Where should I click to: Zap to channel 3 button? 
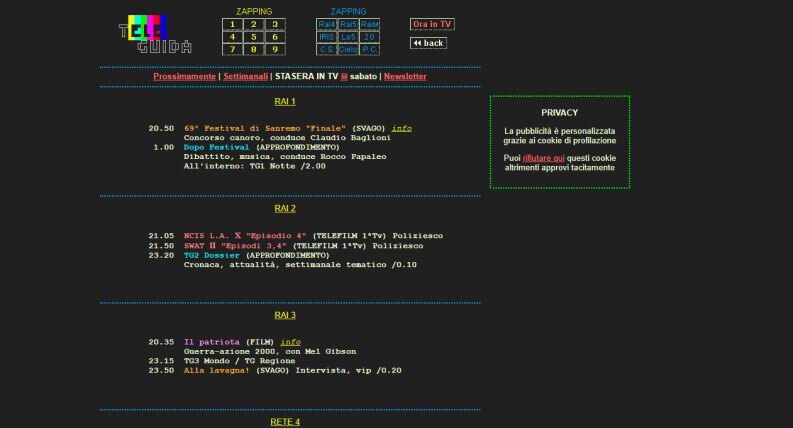click(x=275, y=24)
